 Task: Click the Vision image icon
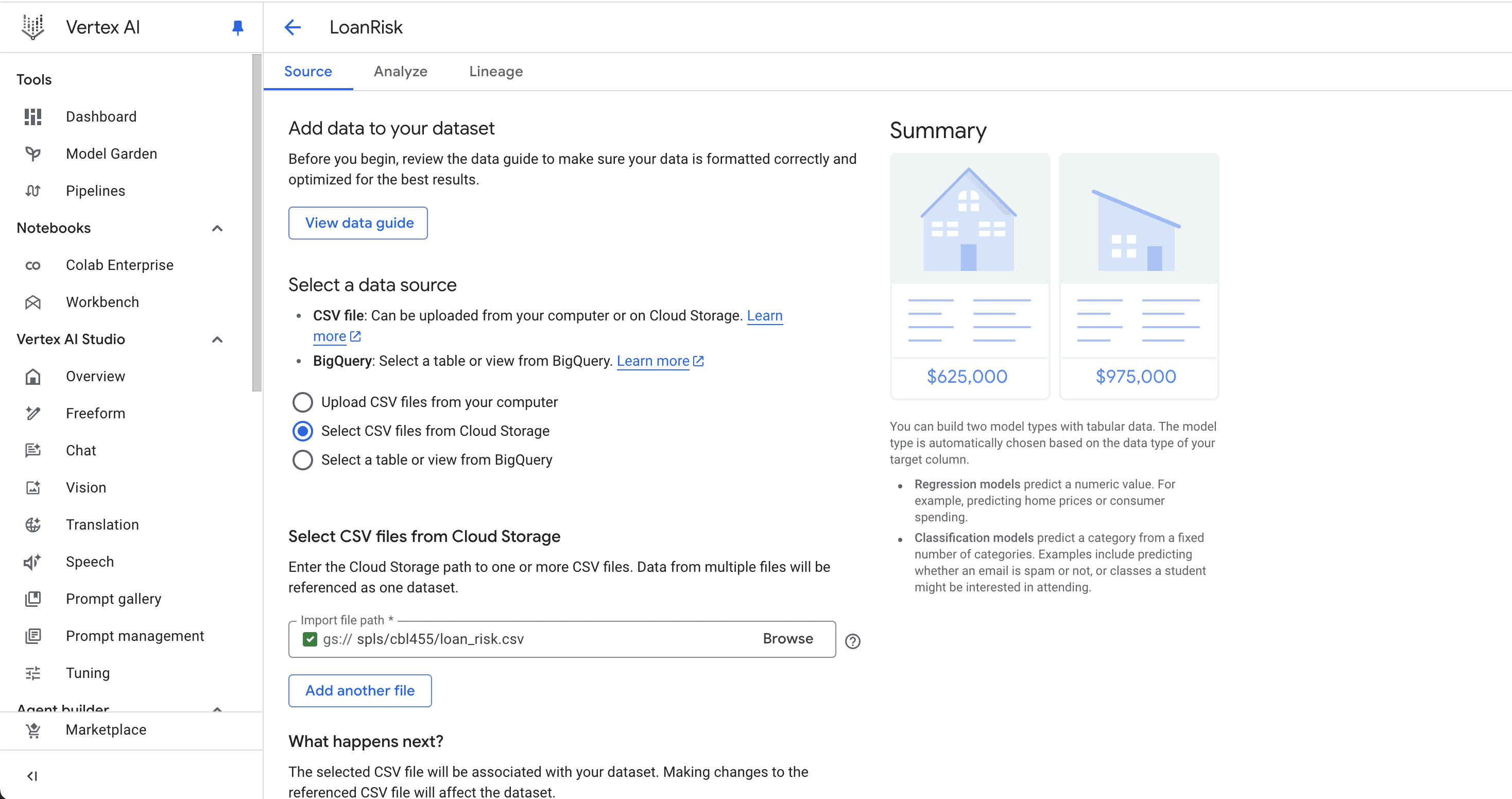(33, 487)
